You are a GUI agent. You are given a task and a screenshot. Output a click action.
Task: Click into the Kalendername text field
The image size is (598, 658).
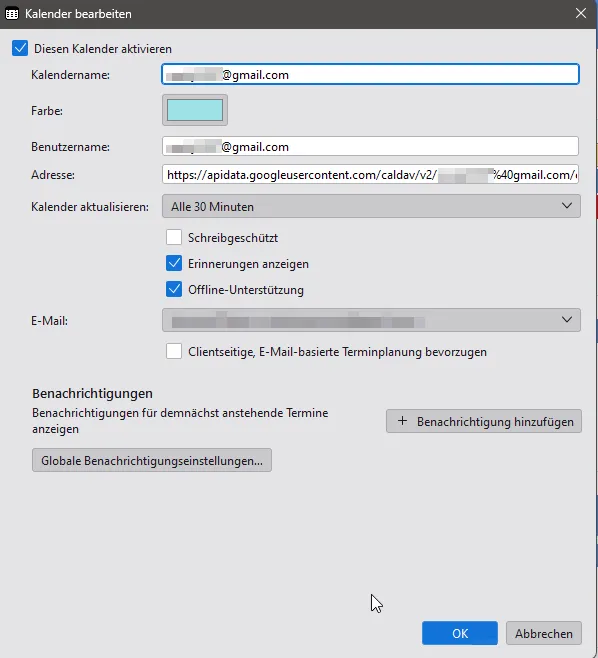[371, 74]
